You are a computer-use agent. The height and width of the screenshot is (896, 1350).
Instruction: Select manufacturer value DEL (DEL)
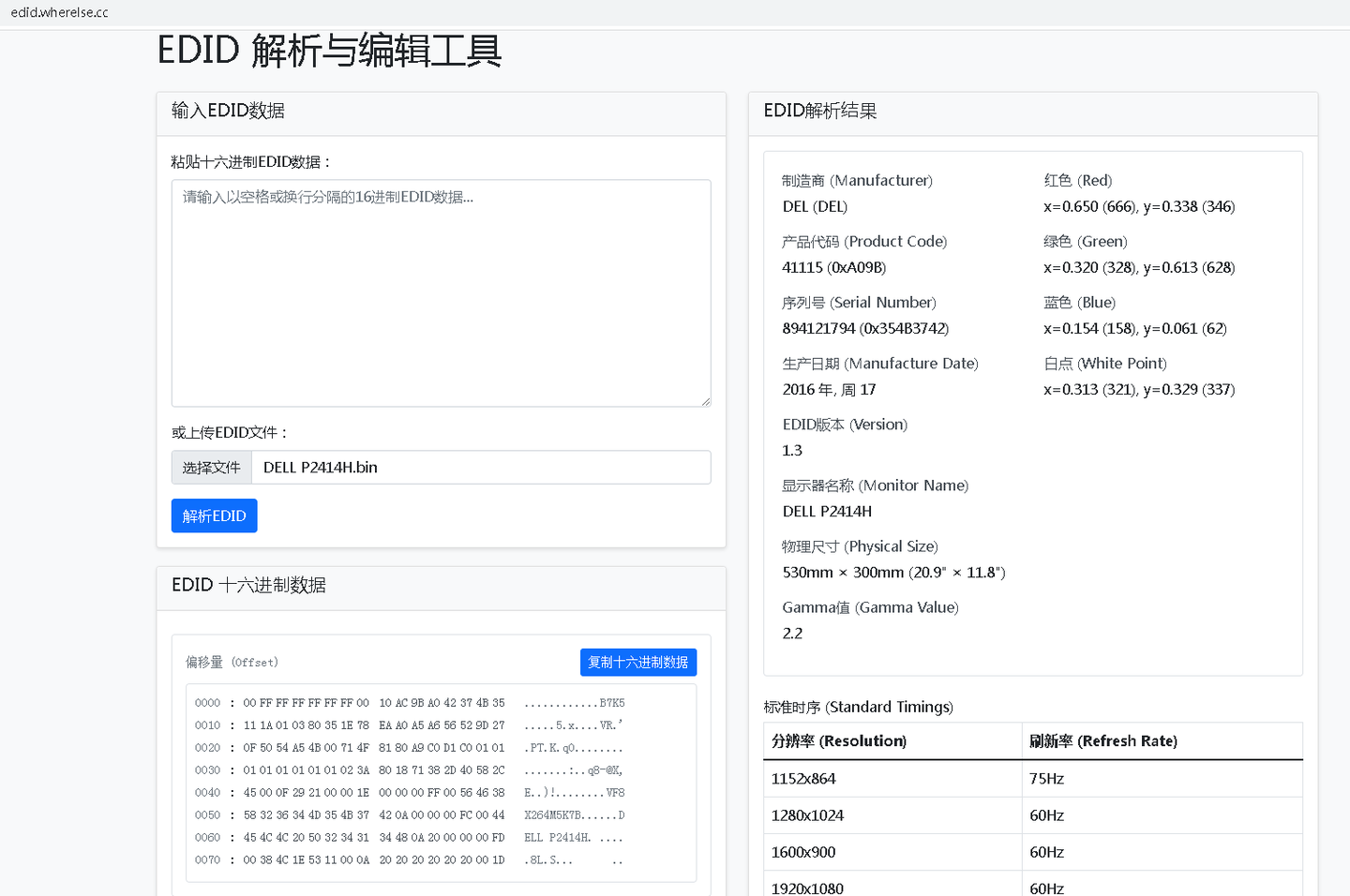815,206
